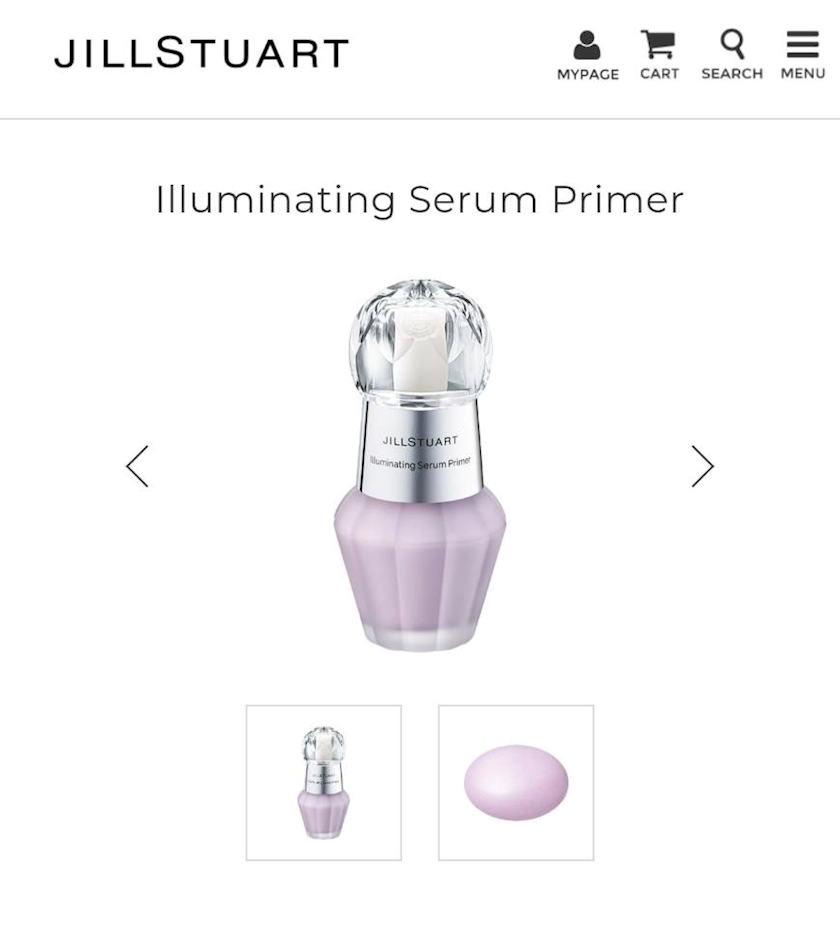
Task: Click the SEARCH text label
Action: (x=732, y=74)
